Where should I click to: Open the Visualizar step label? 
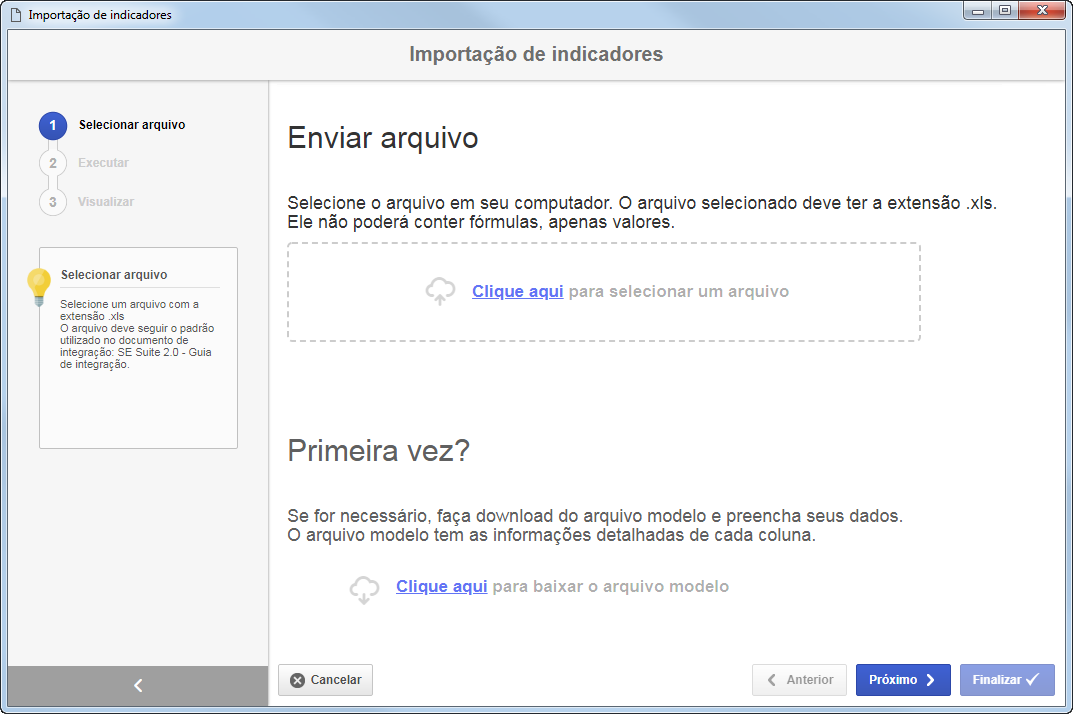click(x=106, y=201)
